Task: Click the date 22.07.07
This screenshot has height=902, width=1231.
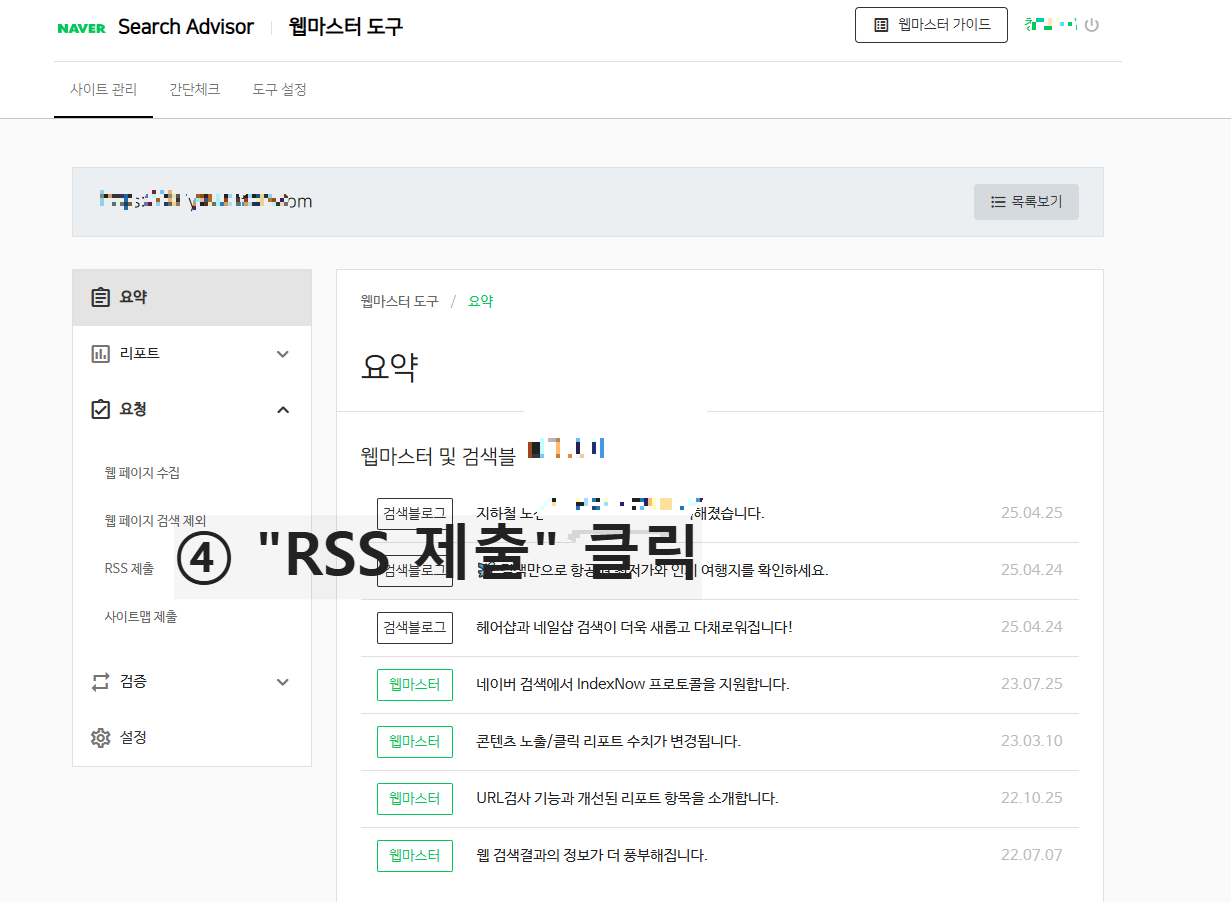Action: tap(1031, 855)
